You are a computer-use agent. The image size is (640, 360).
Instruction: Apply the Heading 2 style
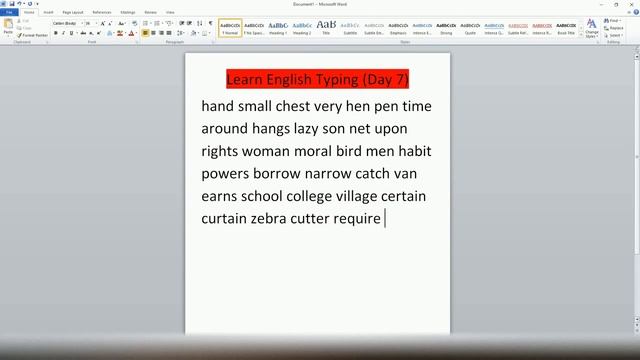pyautogui.click(x=302, y=28)
